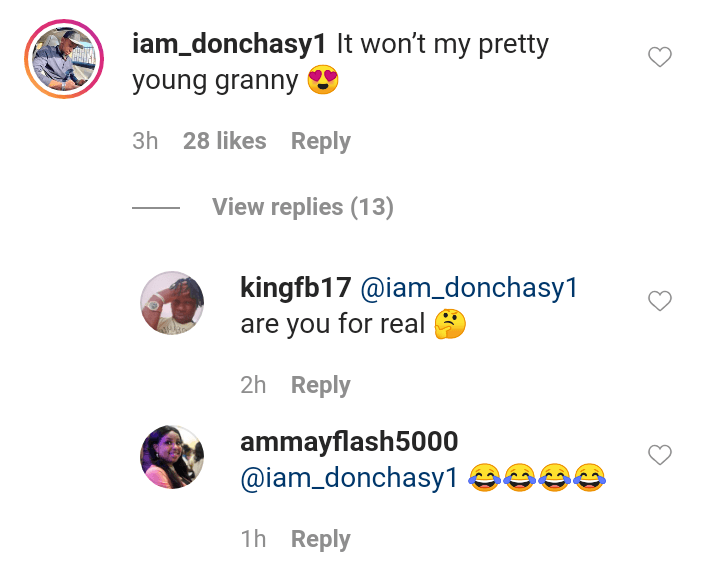
Task: Click the thinking face emoji in kingfb17's reply
Action: [450, 325]
